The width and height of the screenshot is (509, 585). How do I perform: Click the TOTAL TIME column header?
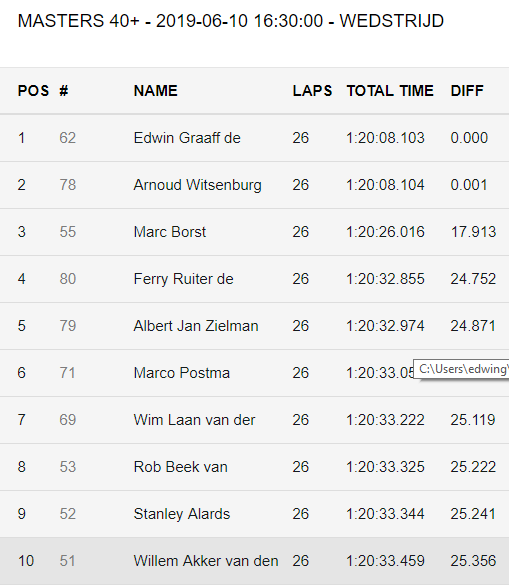(390, 91)
